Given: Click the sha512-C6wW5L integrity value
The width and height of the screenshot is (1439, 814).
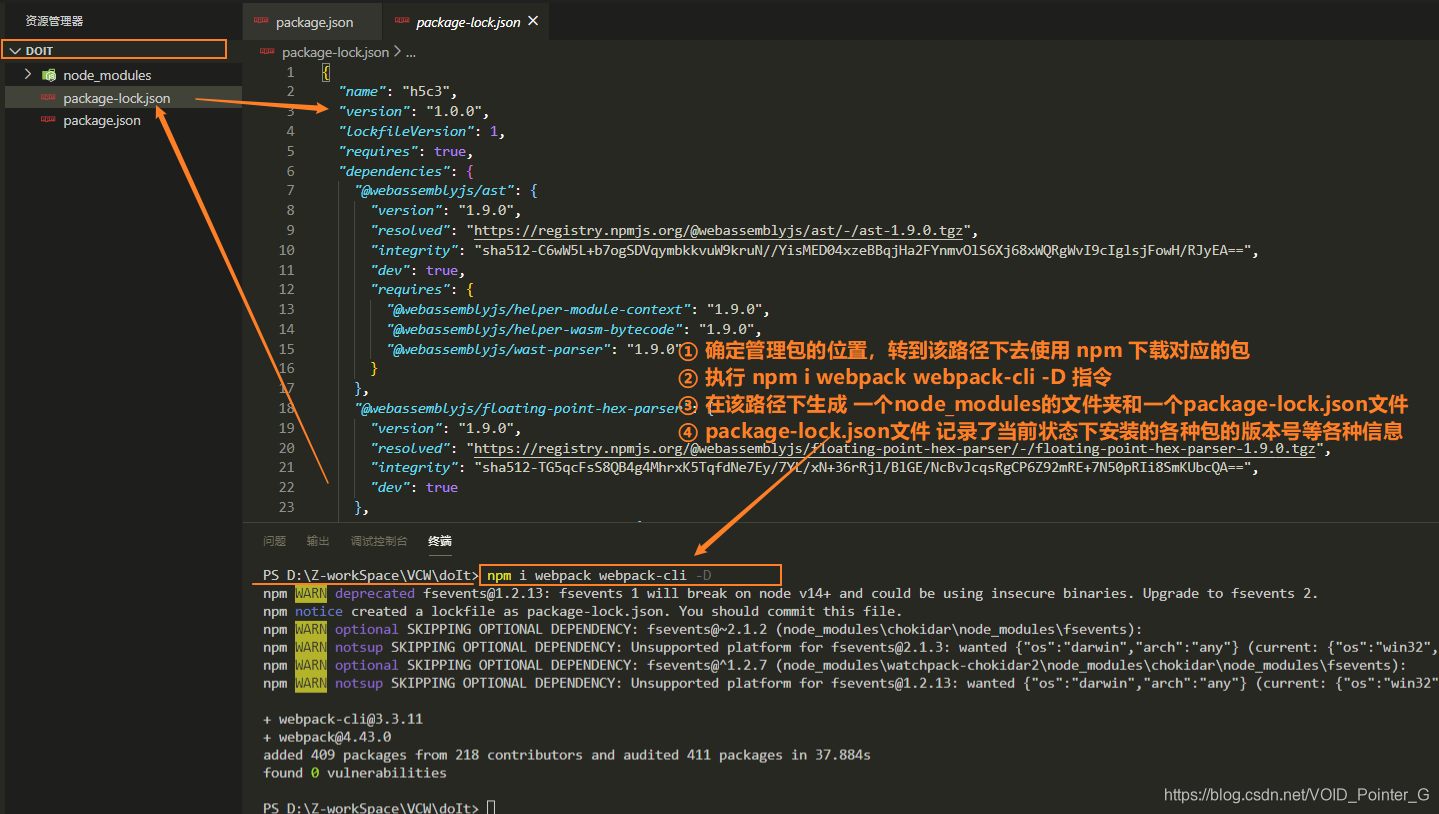Looking at the screenshot, I should coord(865,250).
